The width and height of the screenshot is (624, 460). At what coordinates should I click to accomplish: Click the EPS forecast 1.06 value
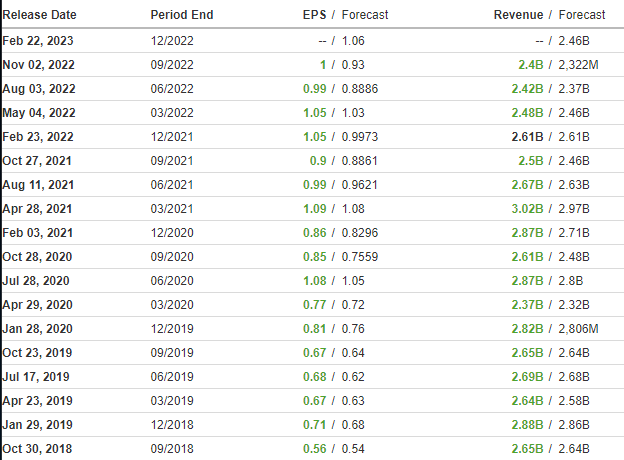[x=353, y=41]
